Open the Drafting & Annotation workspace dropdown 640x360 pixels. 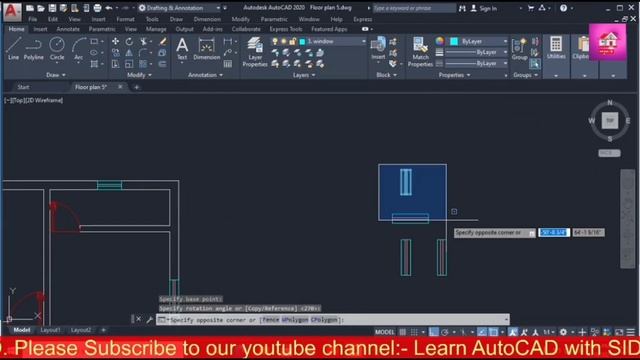[x=180, y=8]
